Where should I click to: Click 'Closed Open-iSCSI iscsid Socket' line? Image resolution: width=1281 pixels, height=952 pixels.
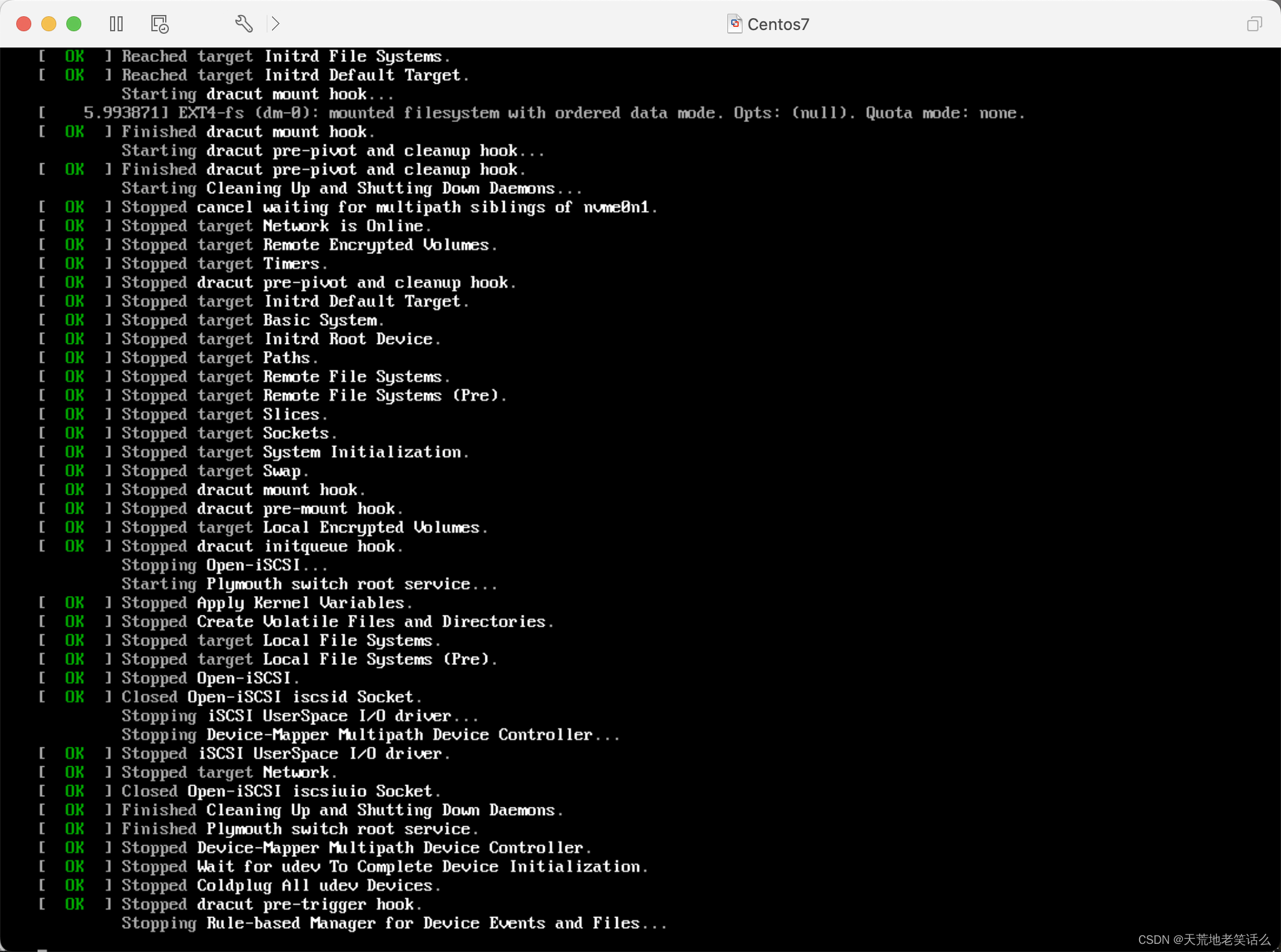(271, 697)
